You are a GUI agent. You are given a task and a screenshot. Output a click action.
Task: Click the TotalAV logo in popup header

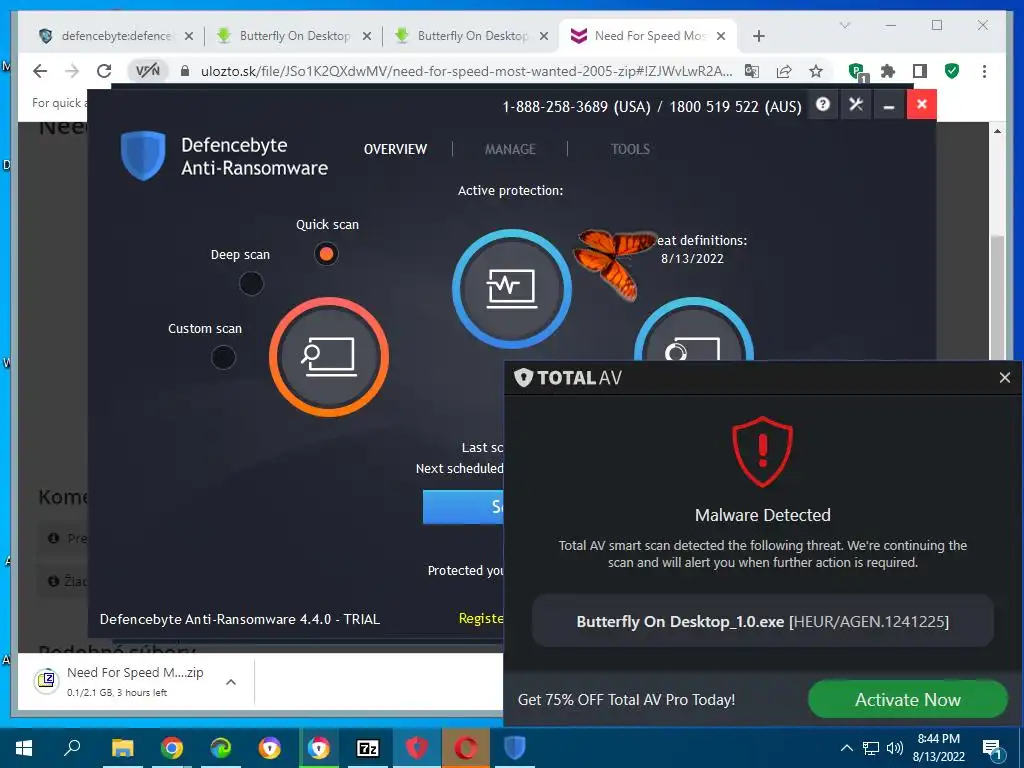click(x=568, y=377)
